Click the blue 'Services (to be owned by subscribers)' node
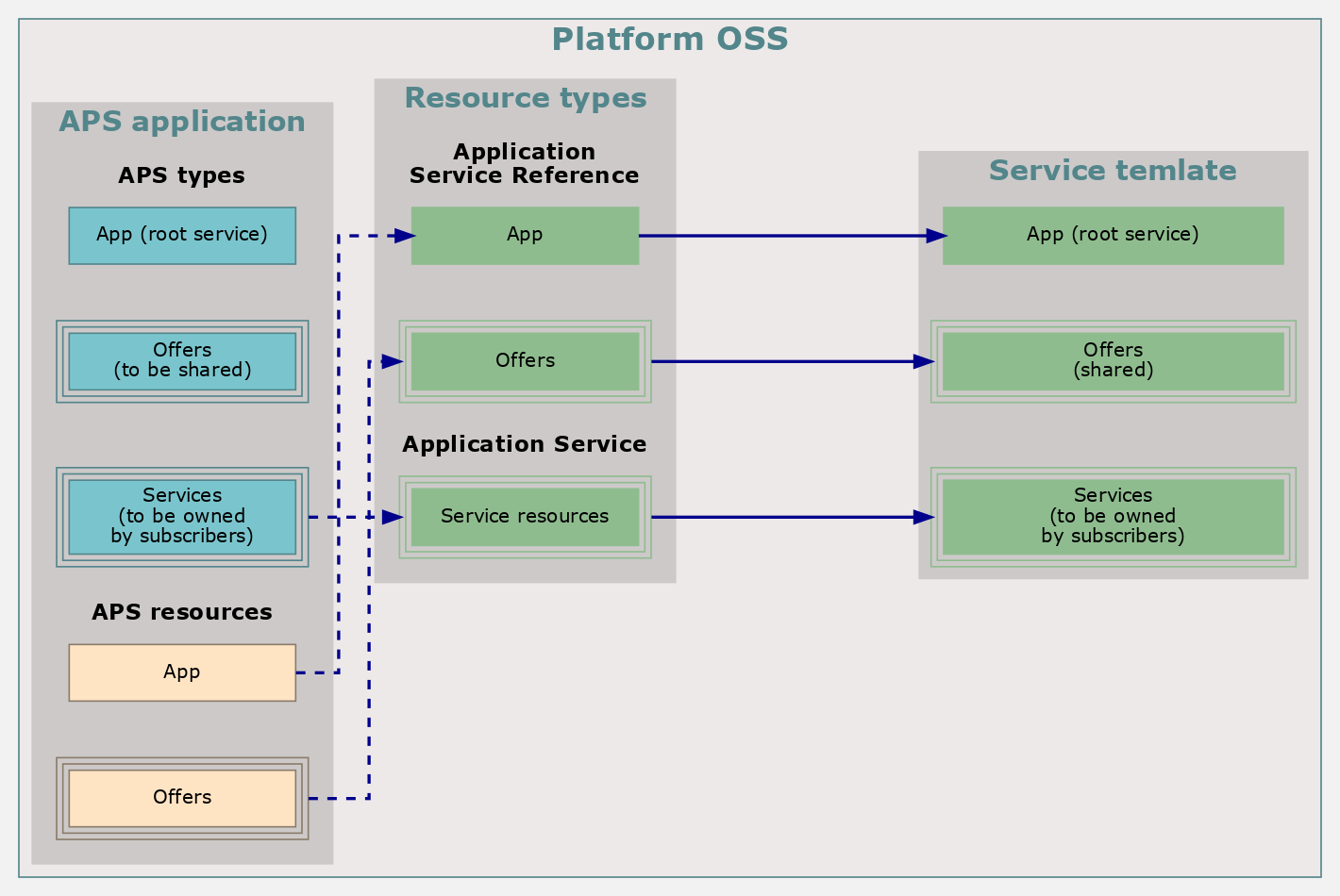 [x=182, y=517]
